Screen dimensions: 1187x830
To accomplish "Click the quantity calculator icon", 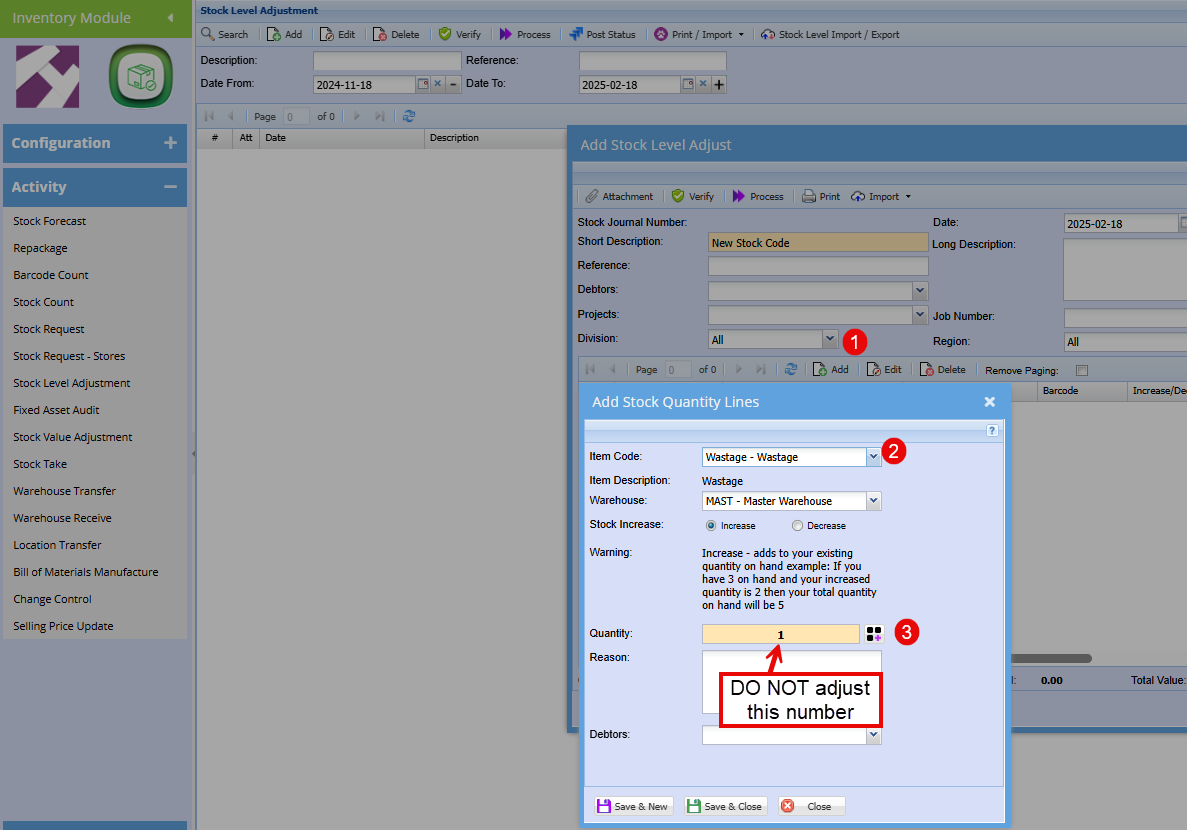I will click(875, 634).
